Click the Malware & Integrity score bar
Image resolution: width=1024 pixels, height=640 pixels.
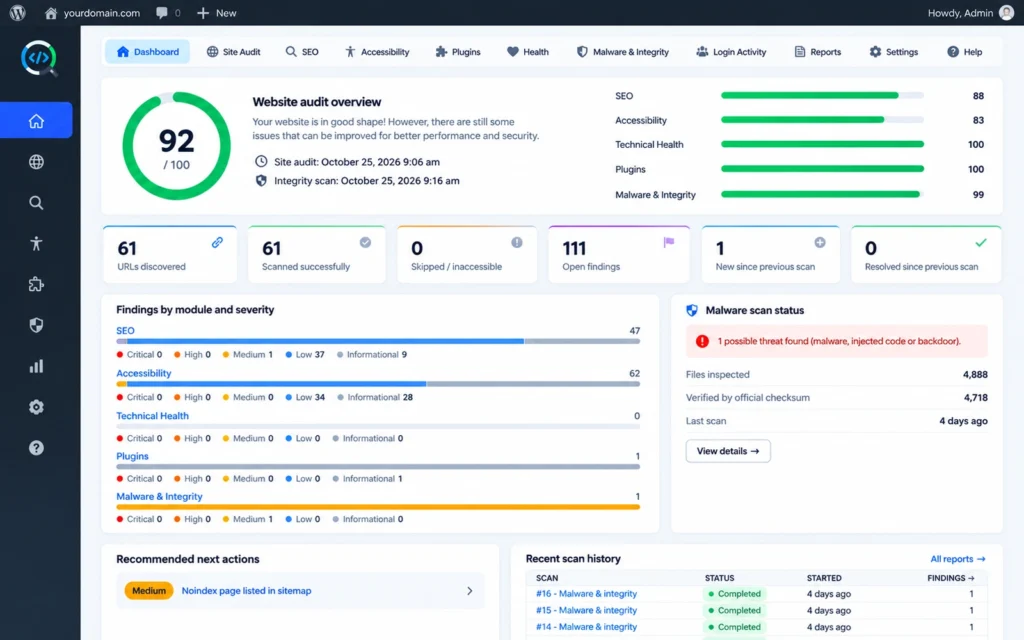point(822,194)
